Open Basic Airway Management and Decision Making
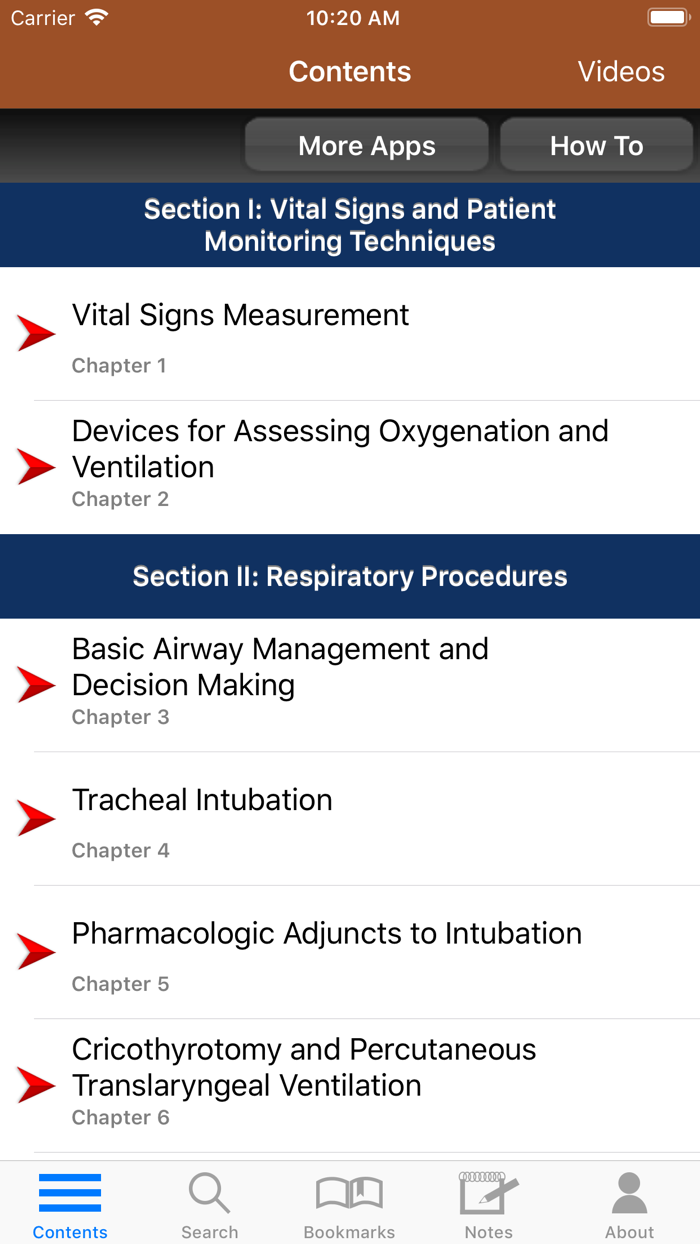700x1244 pixels. [x=280, y=667]
